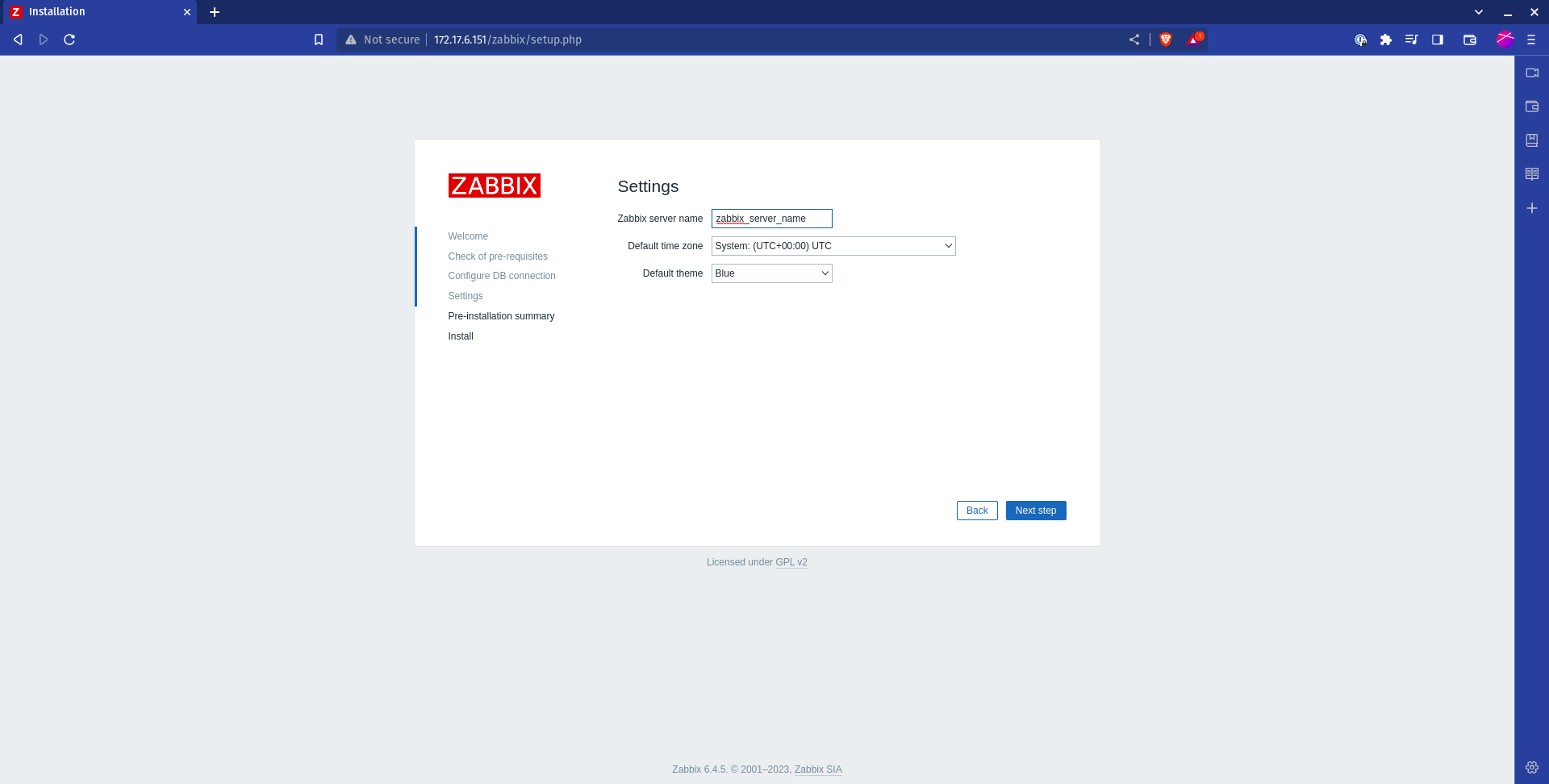Click the Not secure warning icon
1549x784 pixels.
[351, 40]
